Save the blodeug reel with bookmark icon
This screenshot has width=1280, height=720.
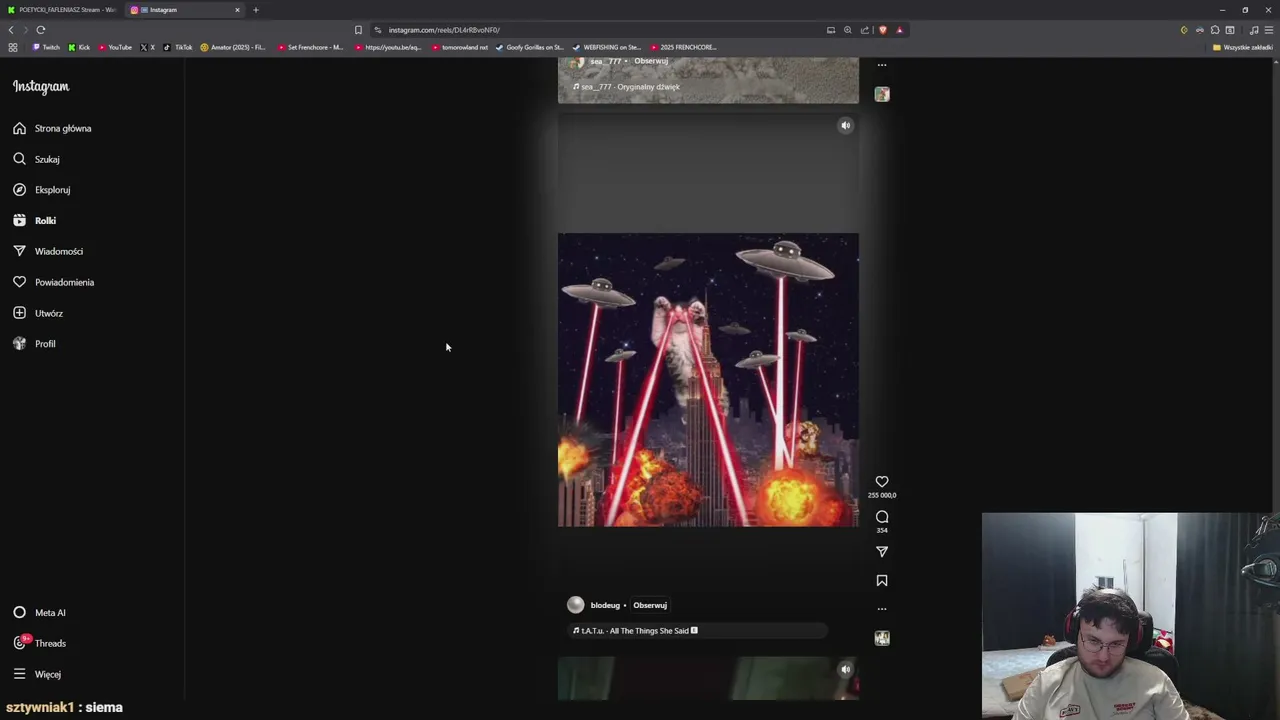[x=882, y=580]
